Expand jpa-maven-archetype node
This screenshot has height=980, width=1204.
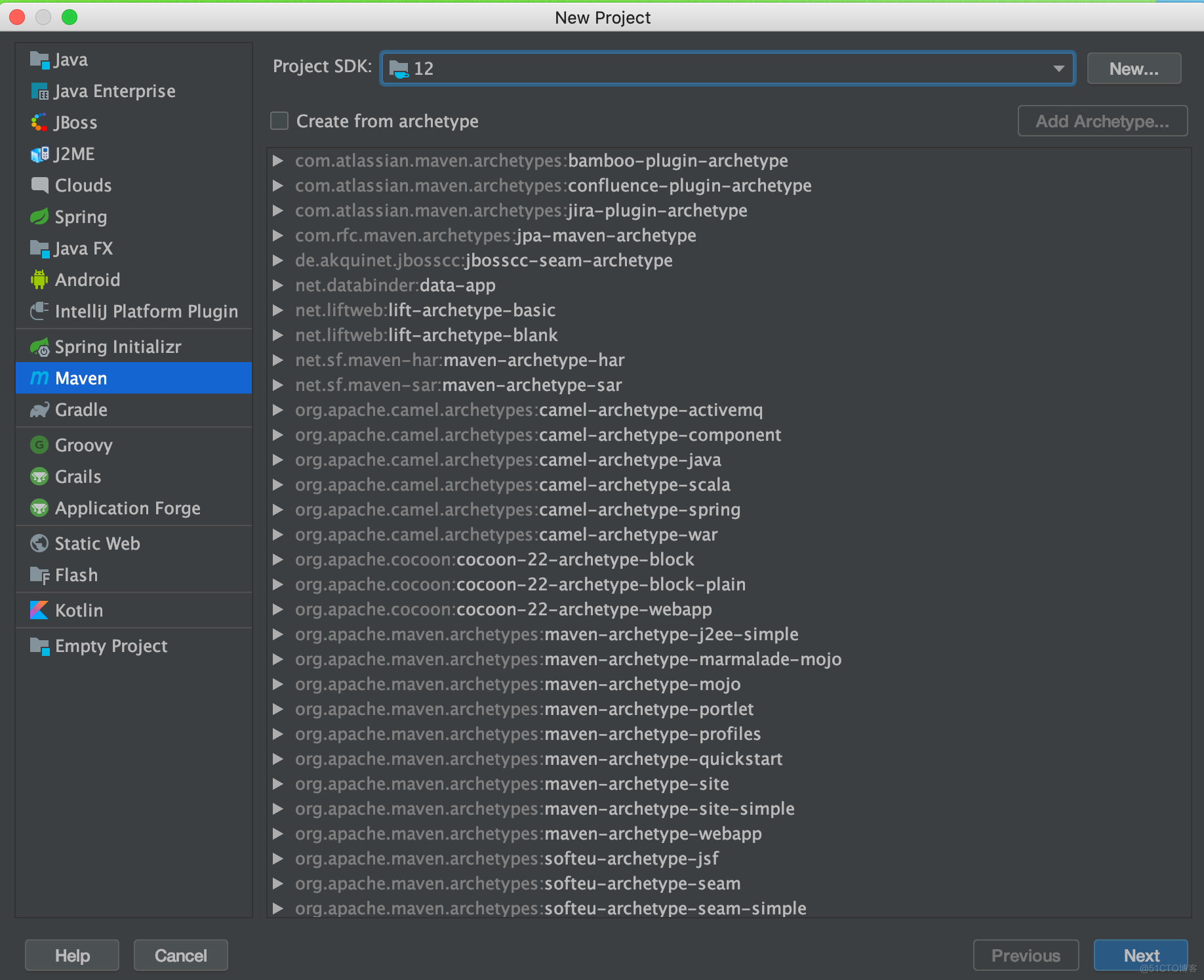(278, 235)
